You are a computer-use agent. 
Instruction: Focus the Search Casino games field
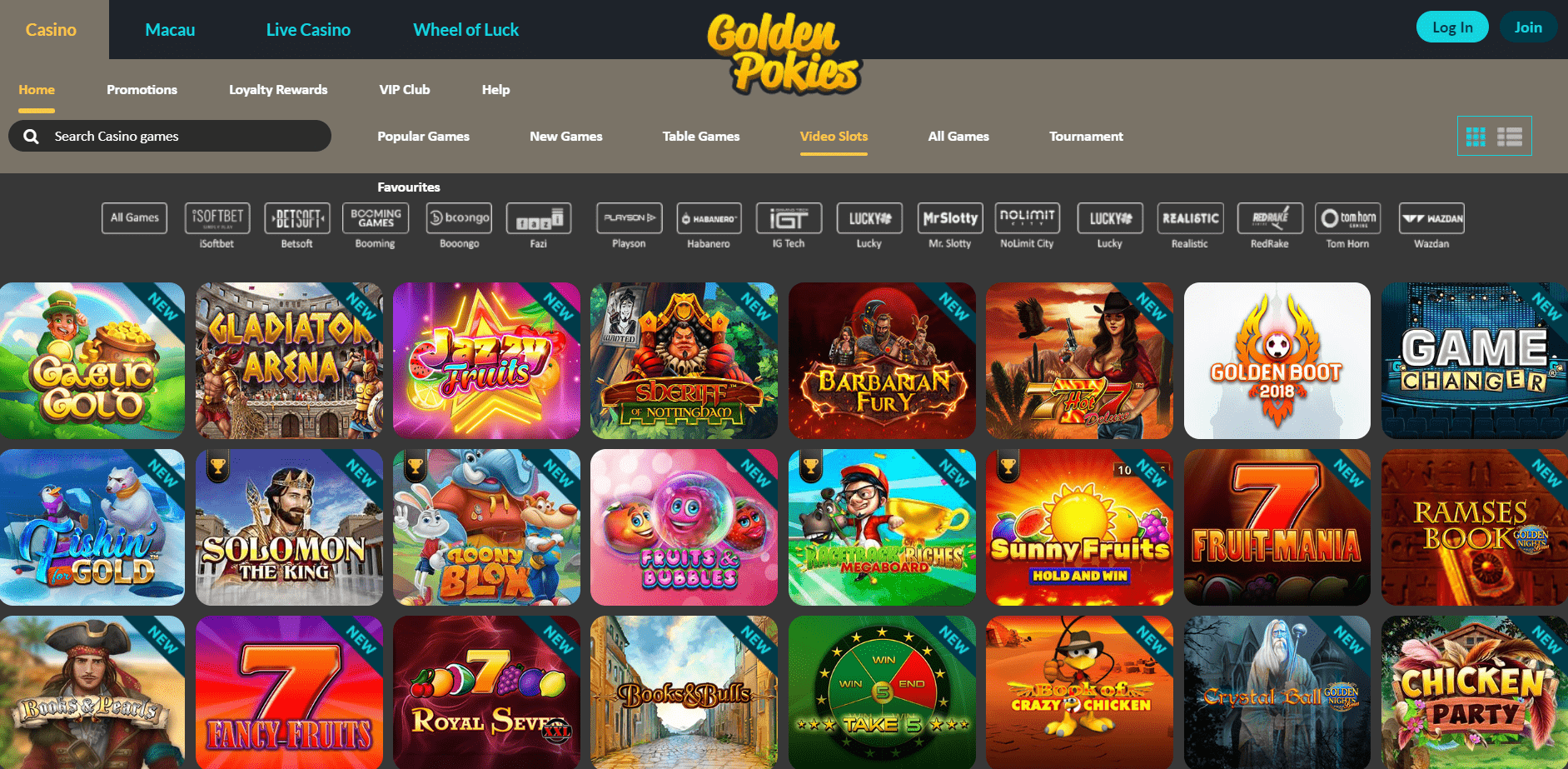pyautogui.click(x=170, y=136)
